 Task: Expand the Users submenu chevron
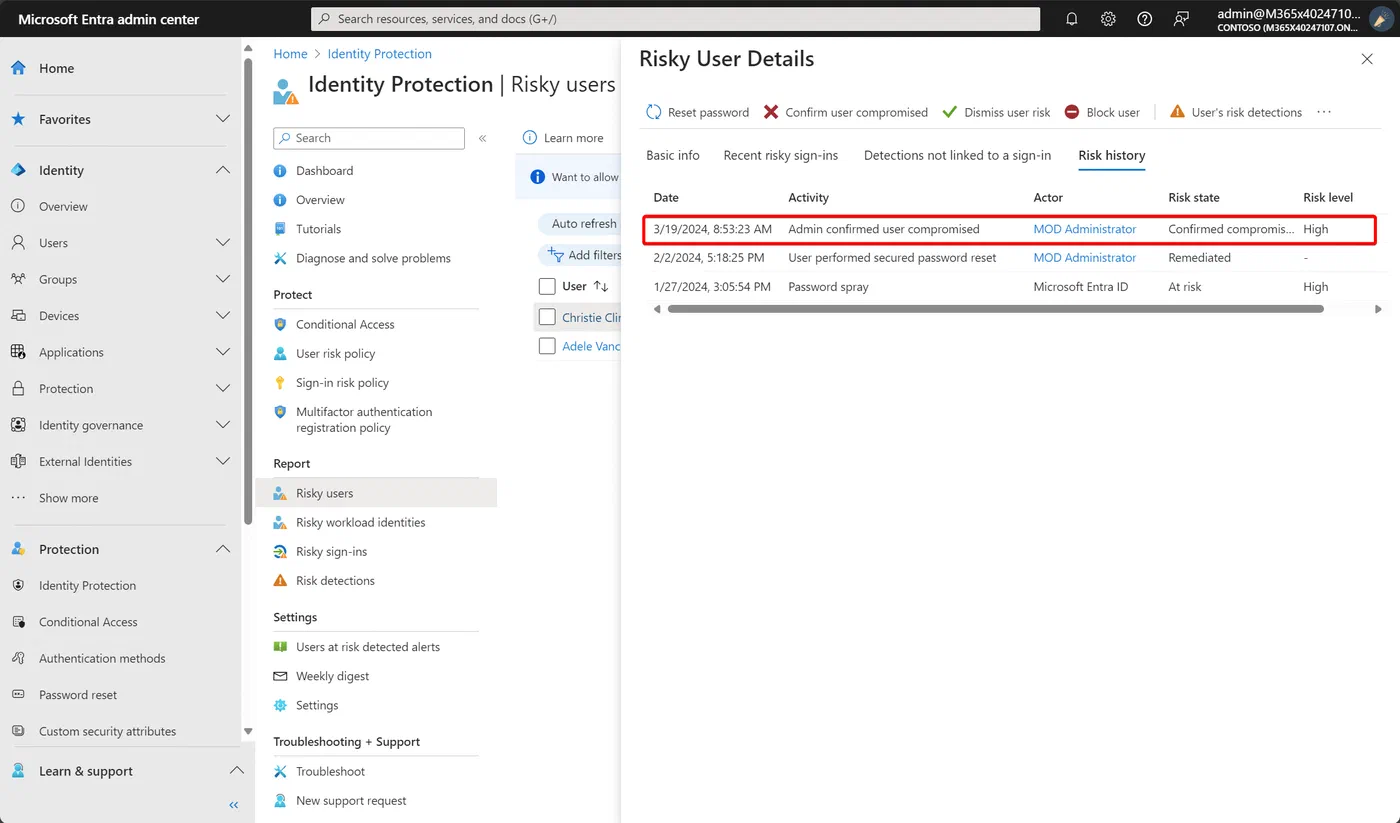click(223, 243)
